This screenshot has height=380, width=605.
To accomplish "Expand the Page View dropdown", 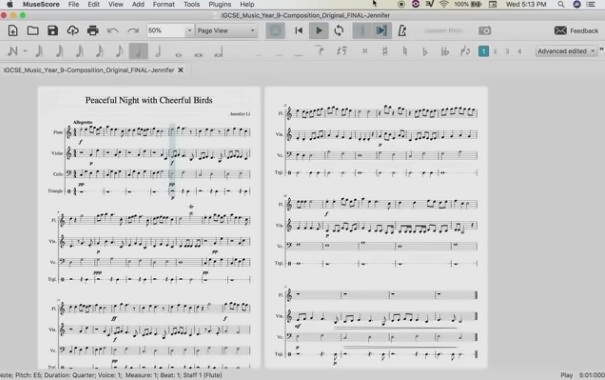I will pos(226,30).
